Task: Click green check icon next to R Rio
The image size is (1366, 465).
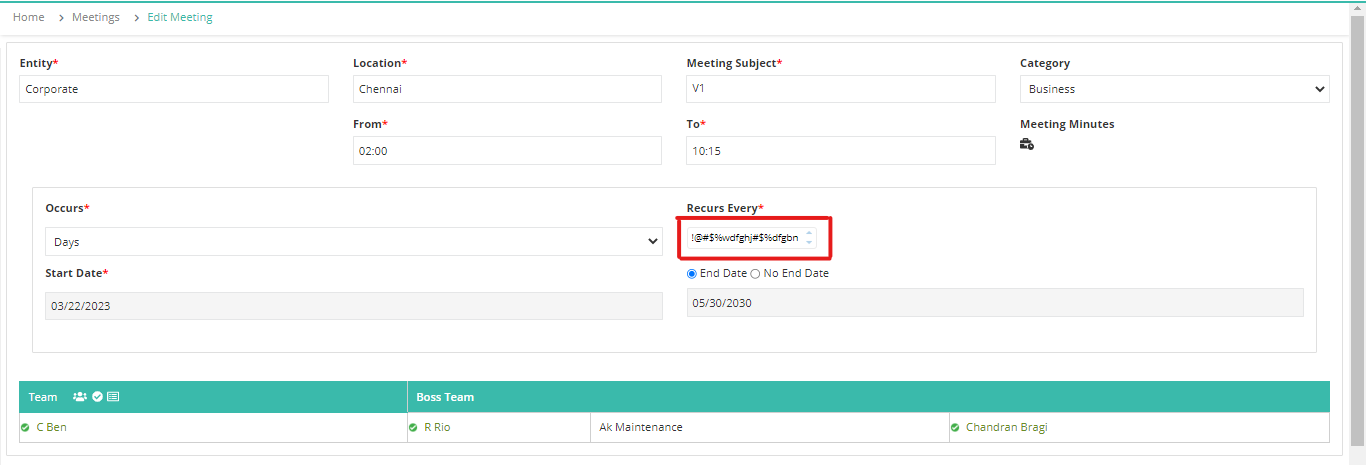Action: [x=413, y=428]
